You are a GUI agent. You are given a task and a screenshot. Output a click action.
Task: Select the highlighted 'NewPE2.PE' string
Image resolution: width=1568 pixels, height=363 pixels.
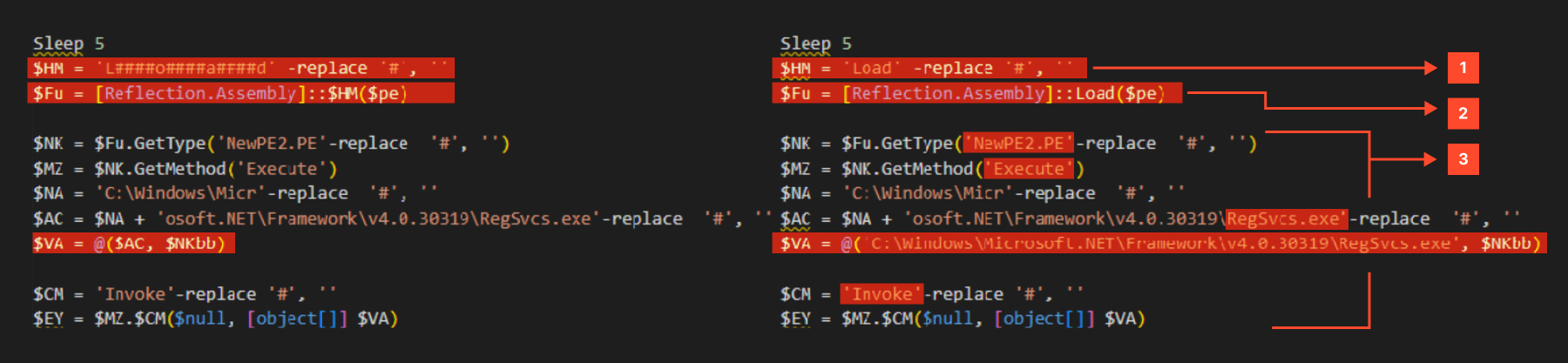1018,143
